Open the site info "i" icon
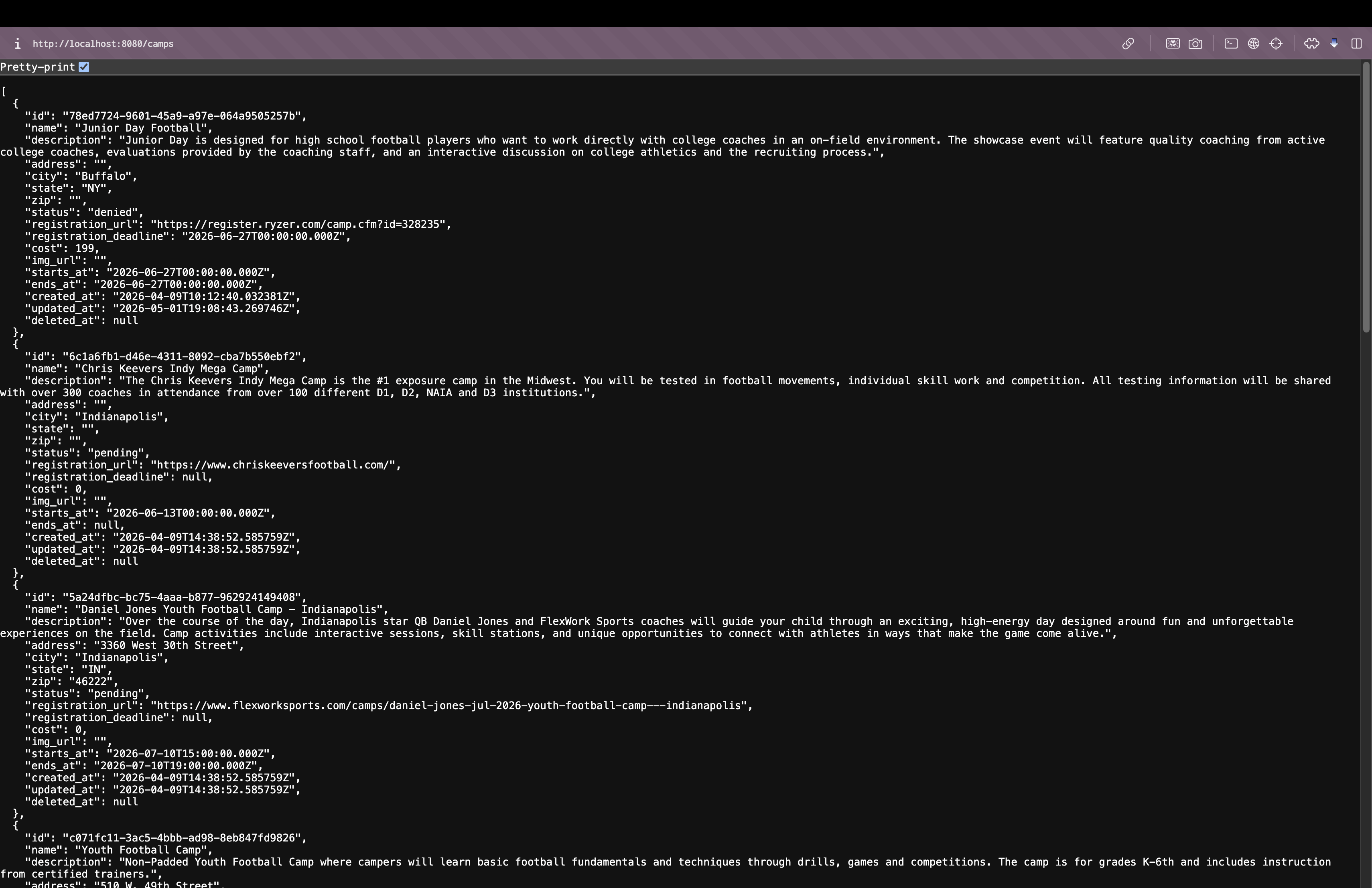This screenshot has width=1372, height=888. click(17, 44)
